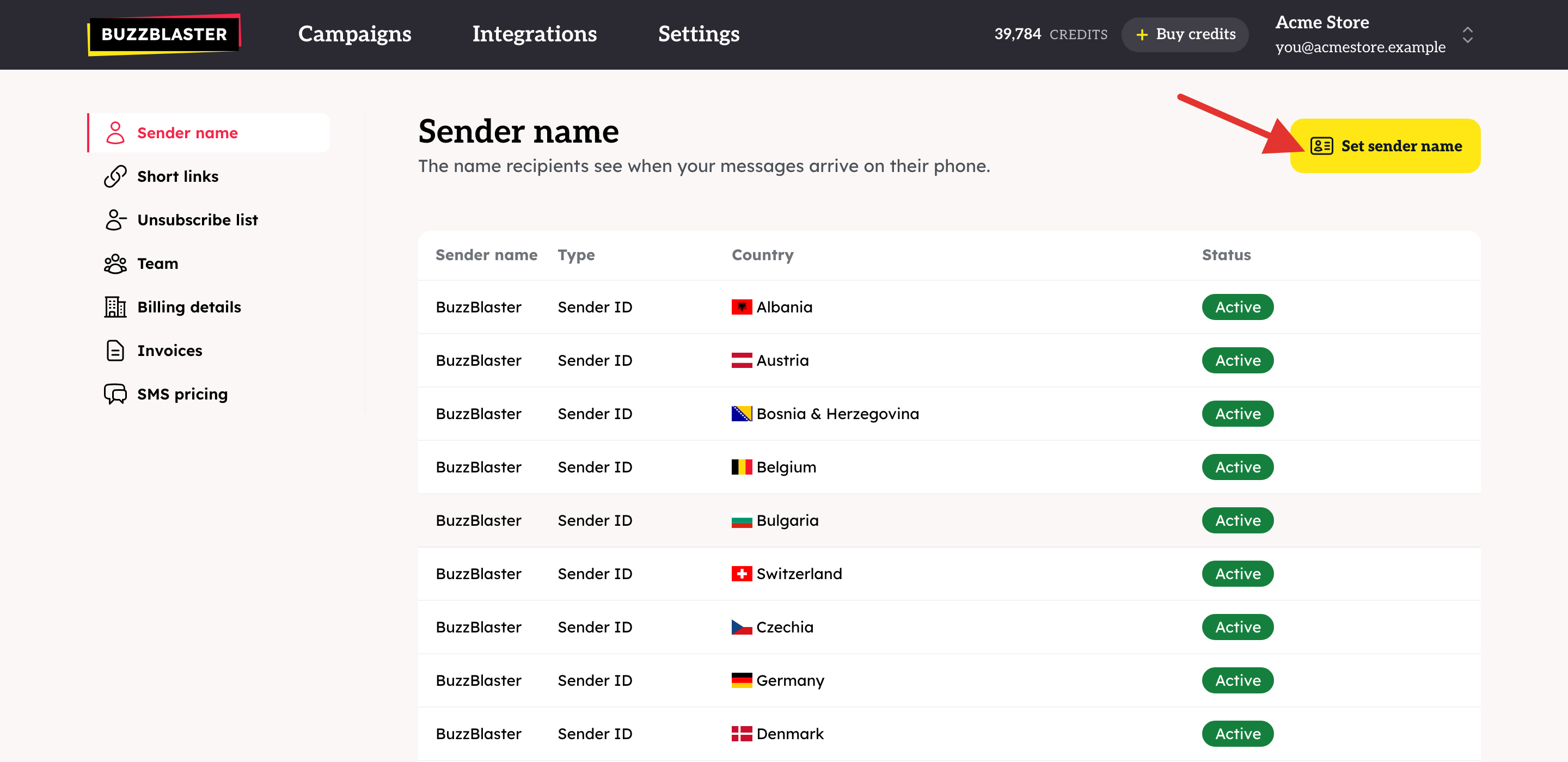Image resolution: width=1568 pixels, height=762 pixels.
Task: Click the Short links chain icon
Action: click(115, 176)
